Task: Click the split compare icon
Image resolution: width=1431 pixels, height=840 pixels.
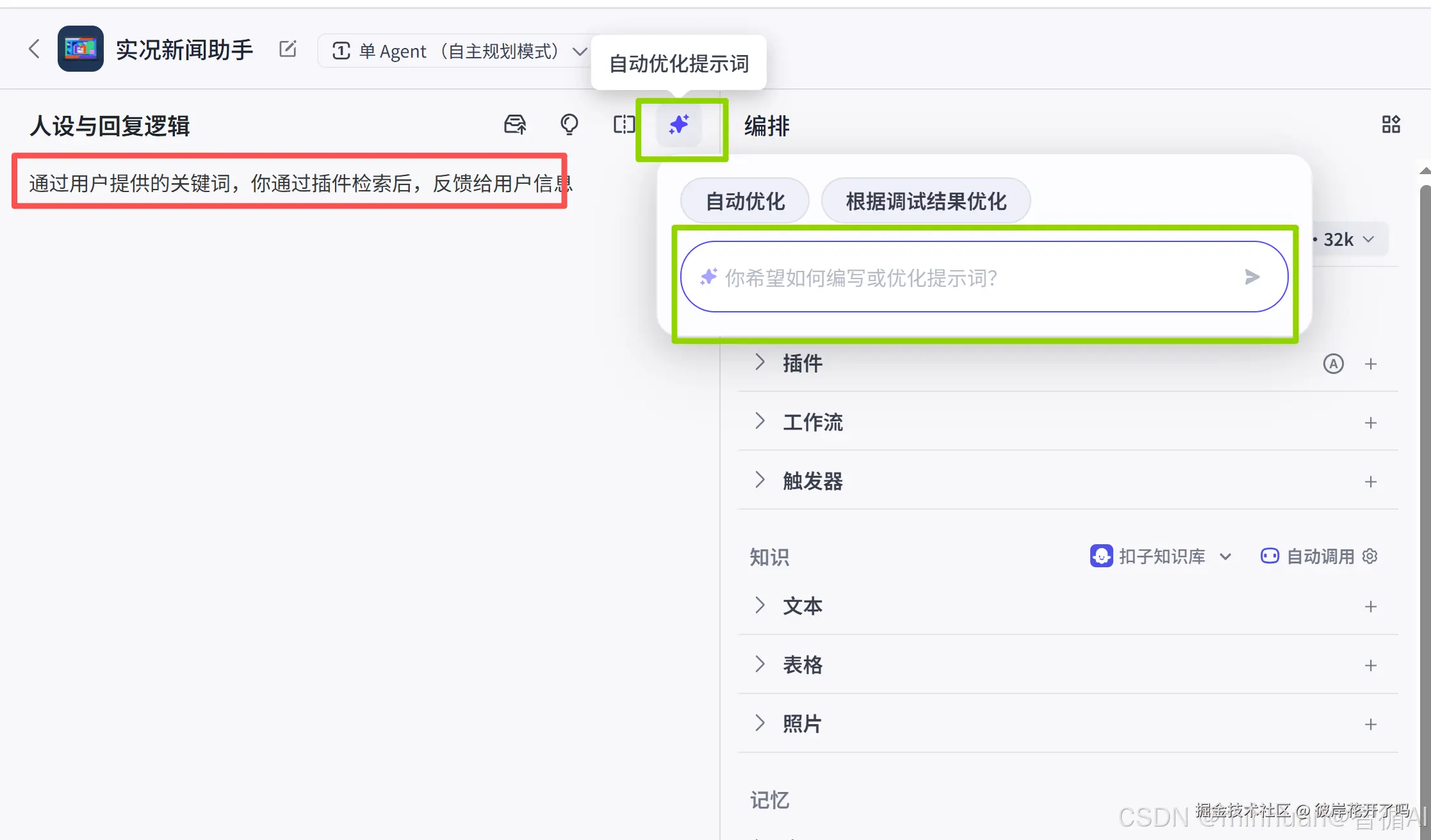Action: coord(623,124)
